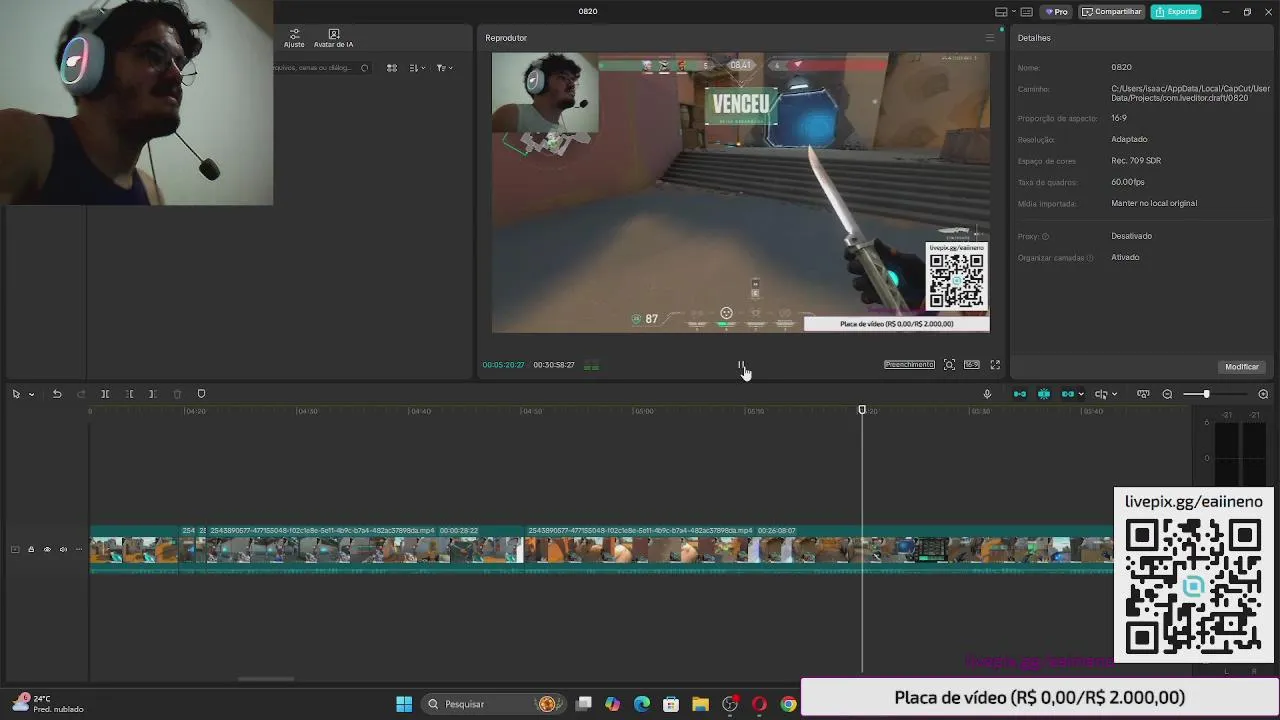Delete the selected clip

tap(177, 394)
